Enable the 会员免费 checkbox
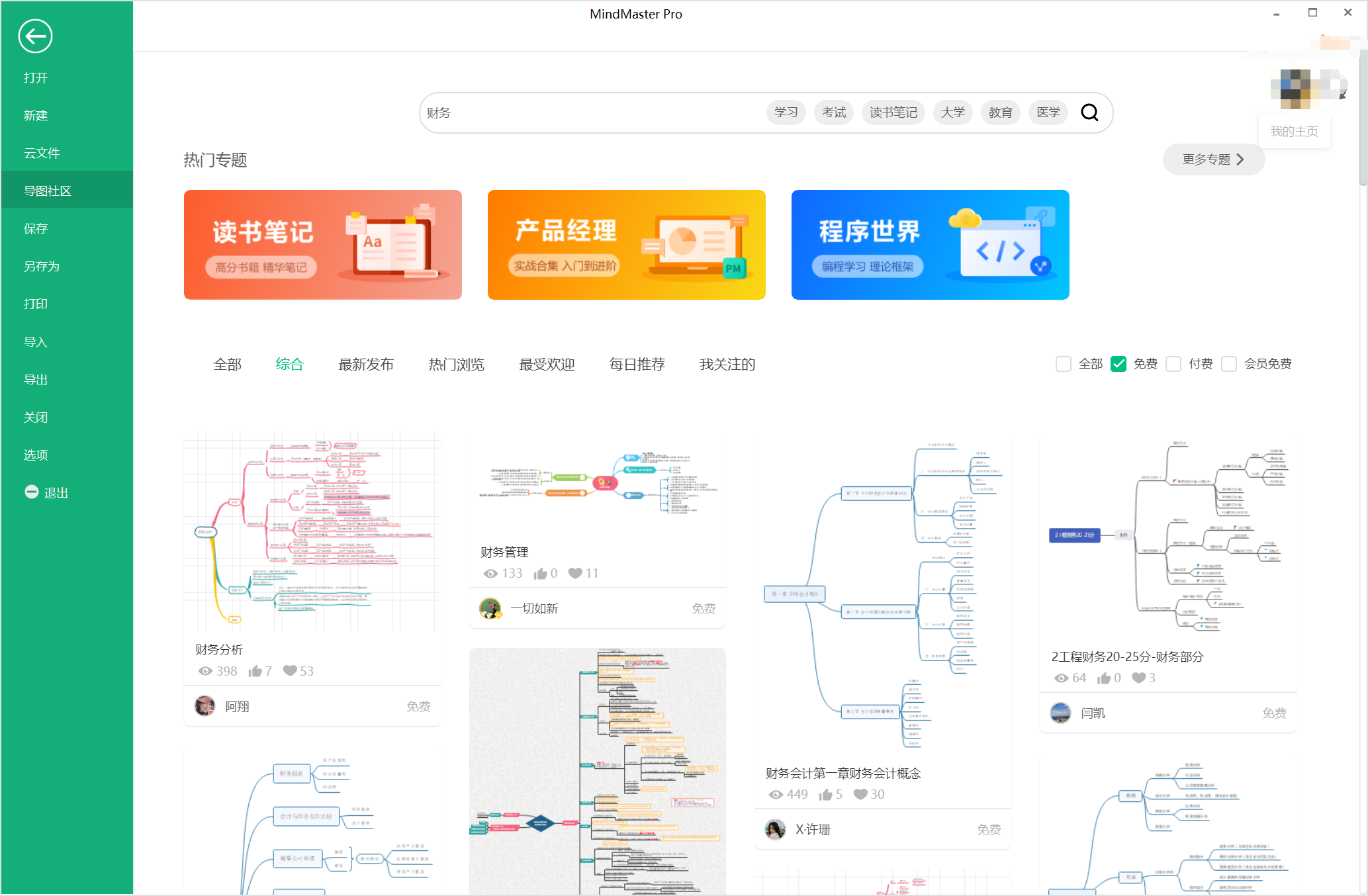Viewport: 1368px width, 896px height. [x=1229, y=364]
